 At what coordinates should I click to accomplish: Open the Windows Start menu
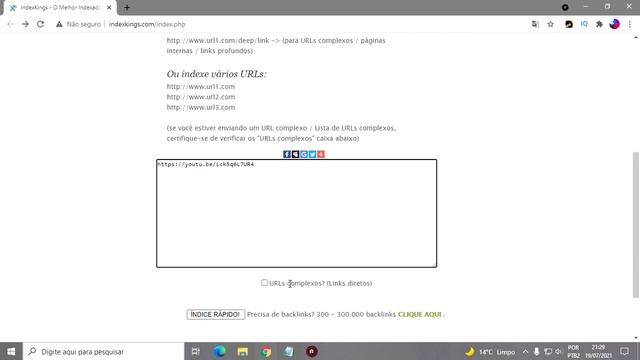pos(11,351)
